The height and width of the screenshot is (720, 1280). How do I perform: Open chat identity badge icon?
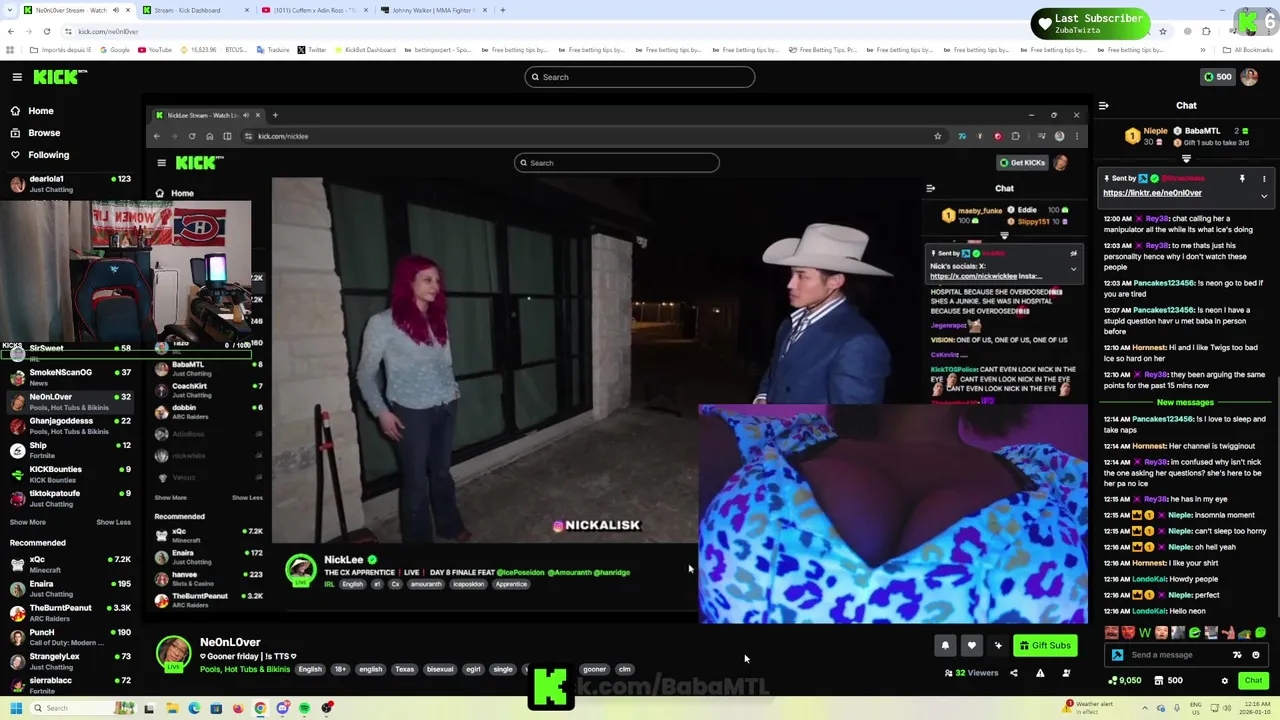coord(1117,655)
